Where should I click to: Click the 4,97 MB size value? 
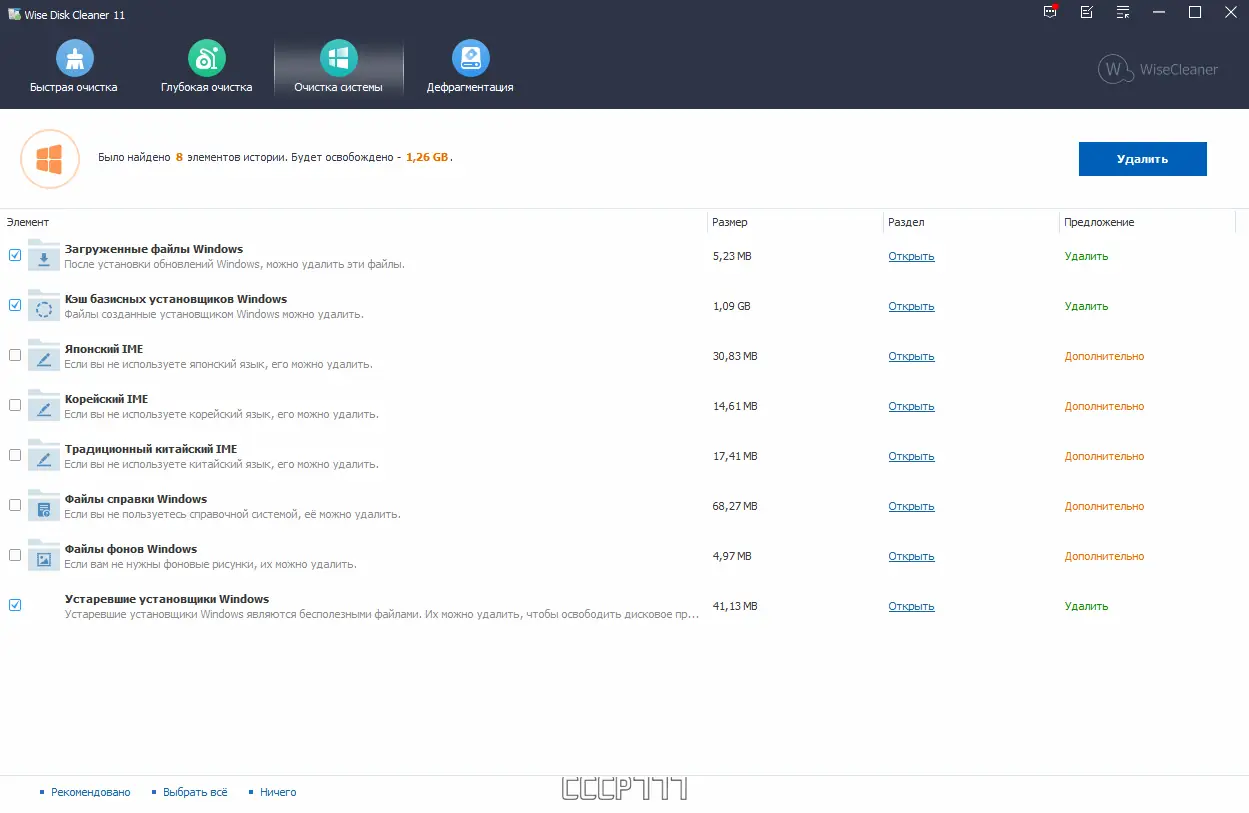click(x=732, y=556)
